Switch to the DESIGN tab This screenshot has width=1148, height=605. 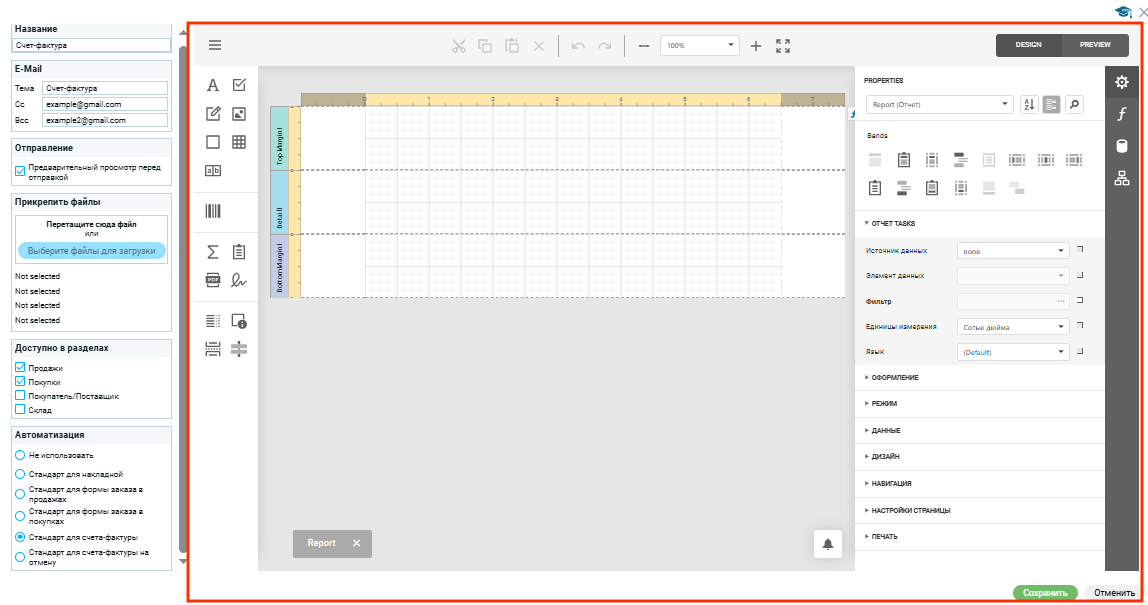tap(1028, 45)
